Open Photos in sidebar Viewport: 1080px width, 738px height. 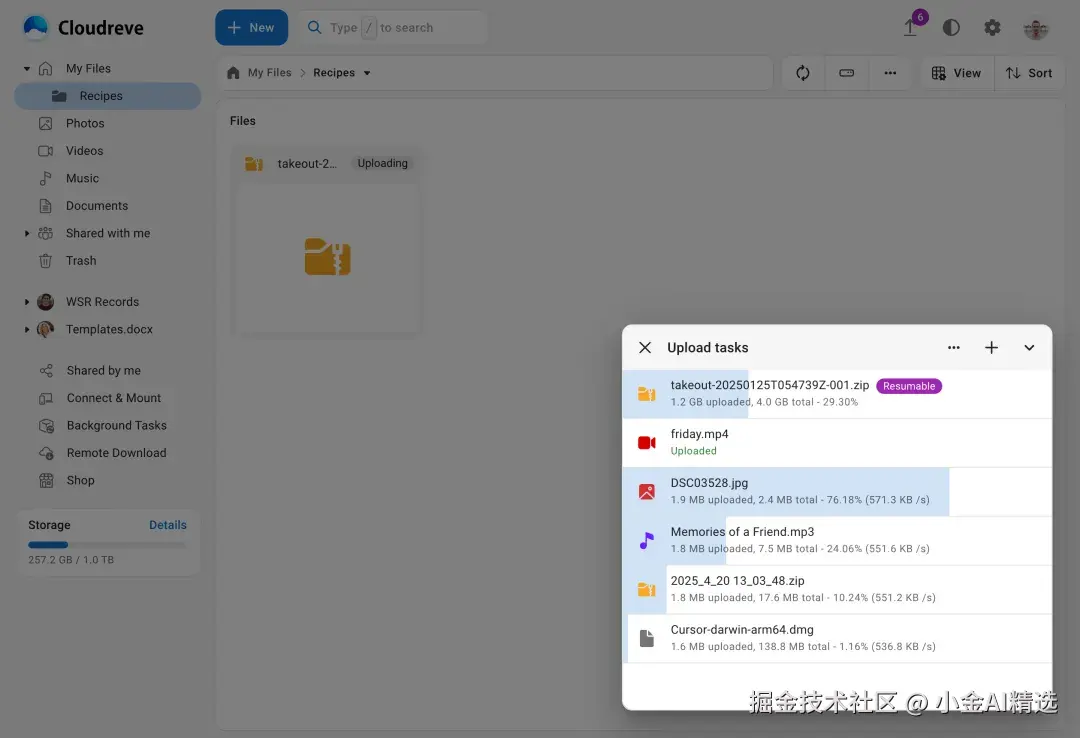(85, 123)
